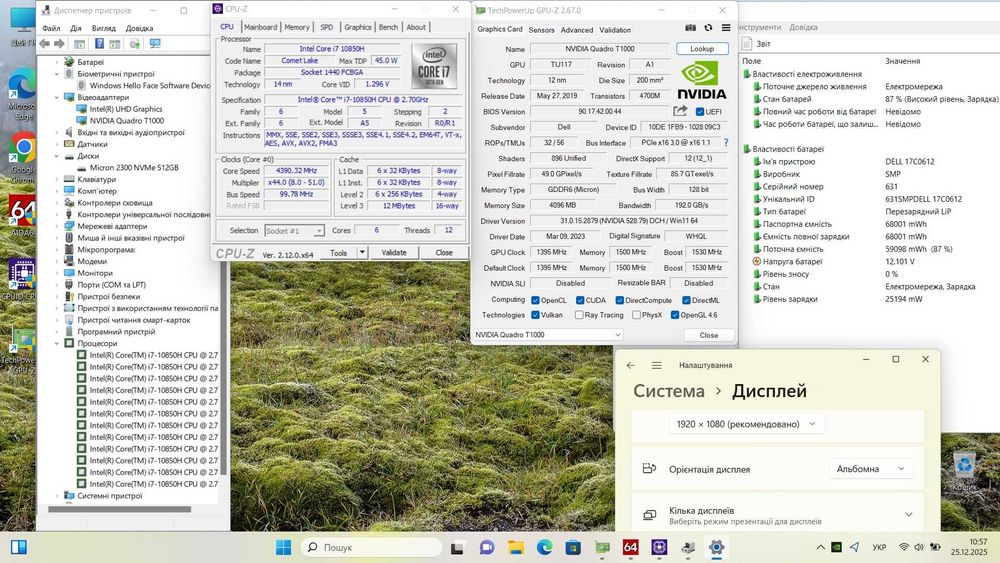The height and width of the screenshot is (563, 1000).
Task: Toggle the CUDA checkbox in GPU-Z
Action: [x=580, y=300]
